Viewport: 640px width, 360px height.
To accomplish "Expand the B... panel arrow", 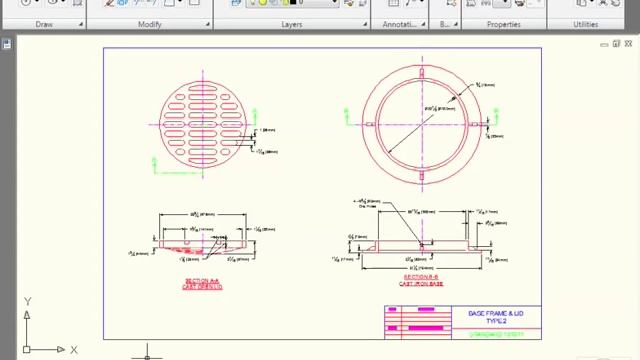I will (456, 24).
